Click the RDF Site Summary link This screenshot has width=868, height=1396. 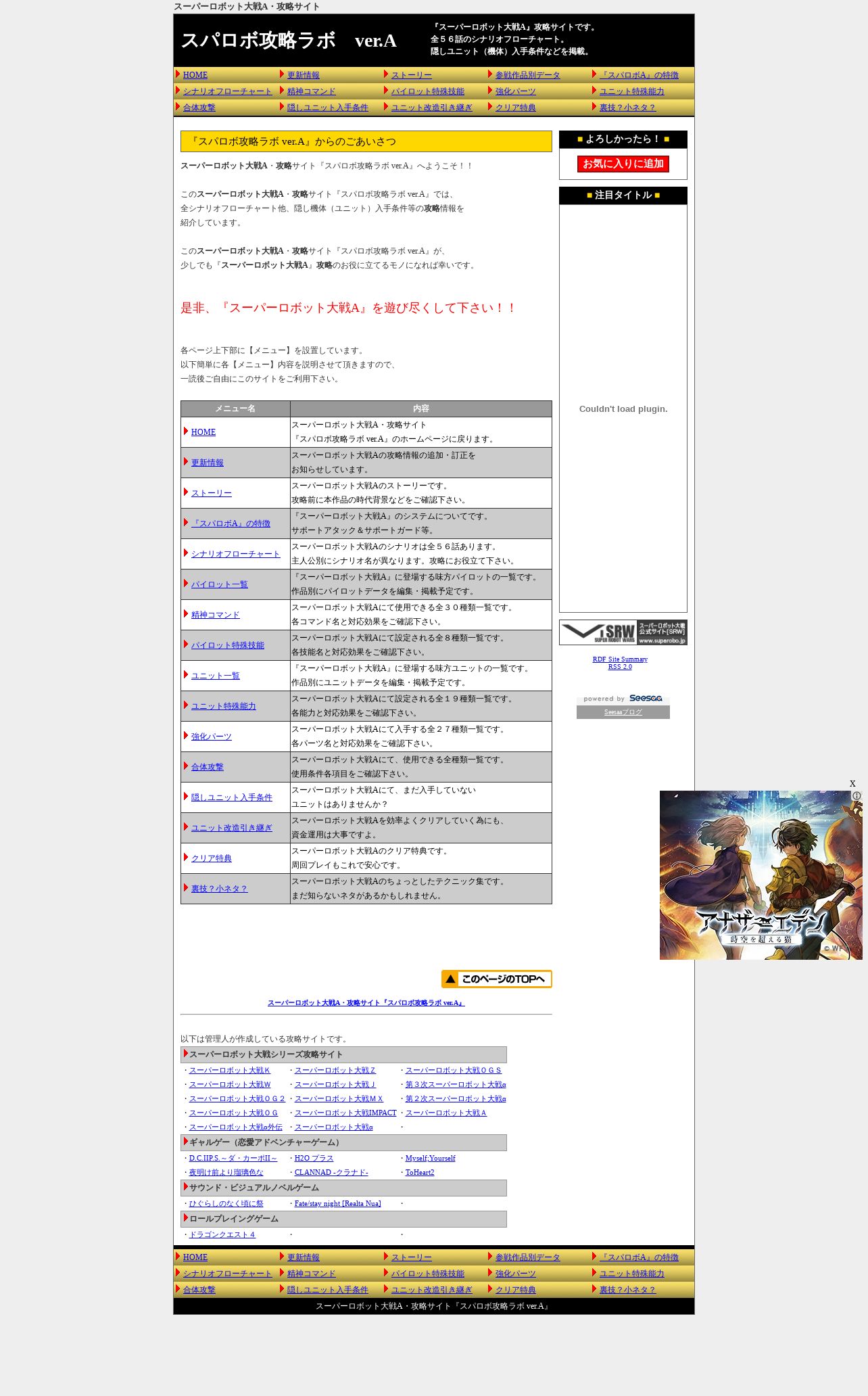click(620, 659)
